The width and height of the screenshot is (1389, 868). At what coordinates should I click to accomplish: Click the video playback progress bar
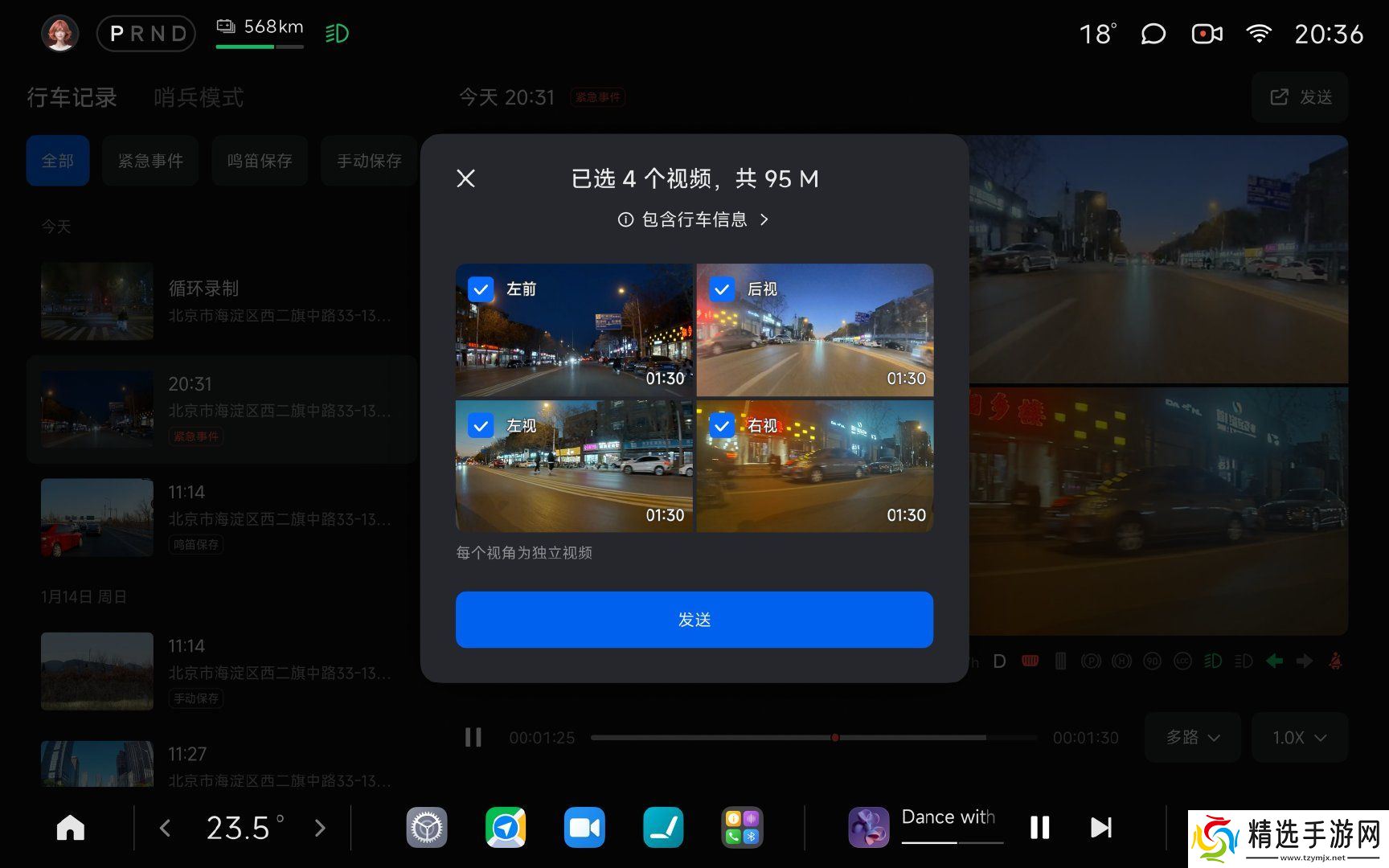coord(813,737)
